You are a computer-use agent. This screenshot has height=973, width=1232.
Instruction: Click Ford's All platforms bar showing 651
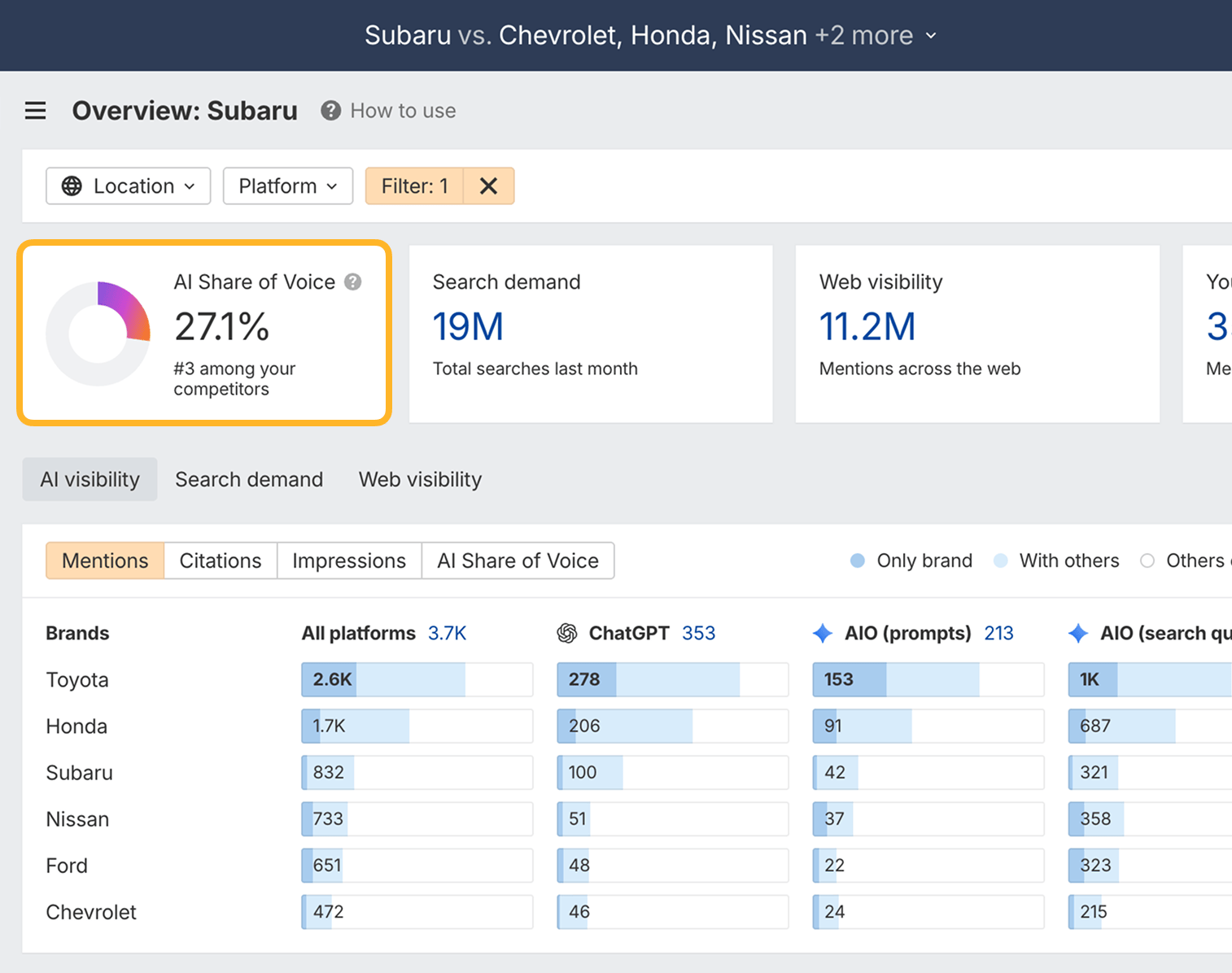417,865
